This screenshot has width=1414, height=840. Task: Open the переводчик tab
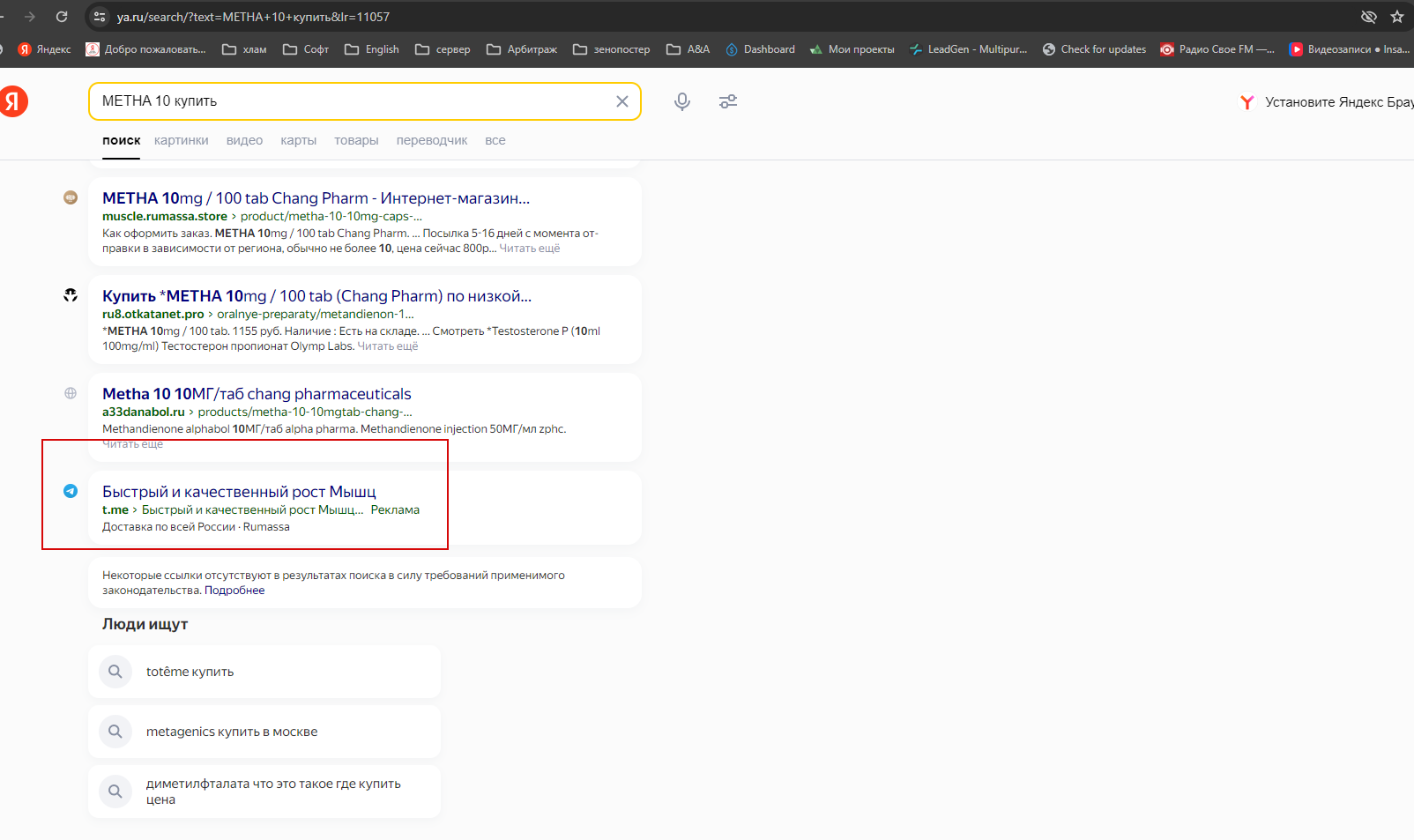(431, 140)
